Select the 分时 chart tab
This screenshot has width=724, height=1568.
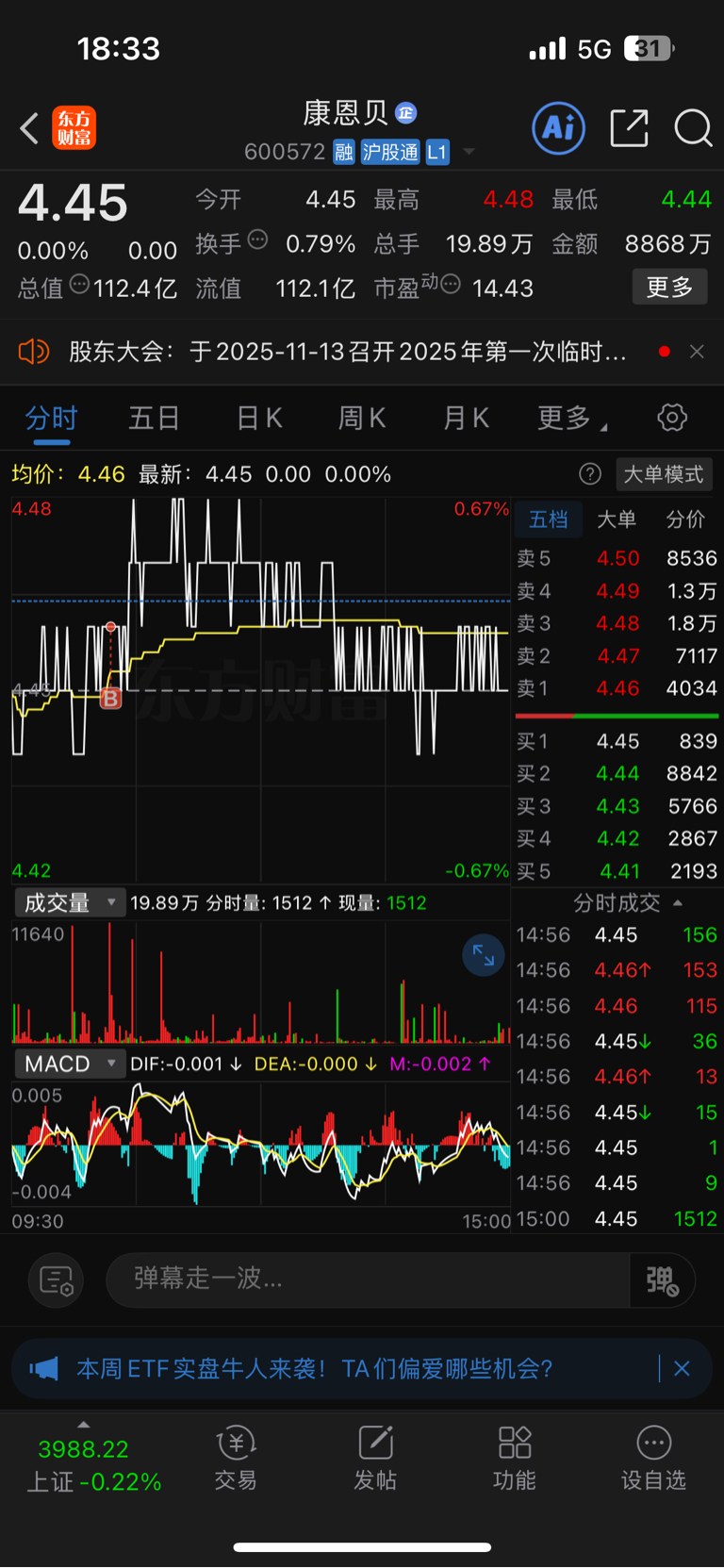point(51,418)
